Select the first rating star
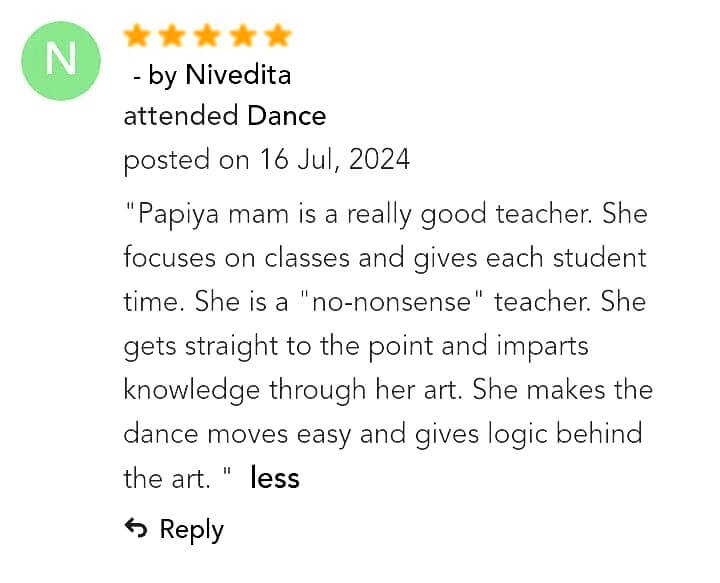The image size is (720, 583). point(137,37)
